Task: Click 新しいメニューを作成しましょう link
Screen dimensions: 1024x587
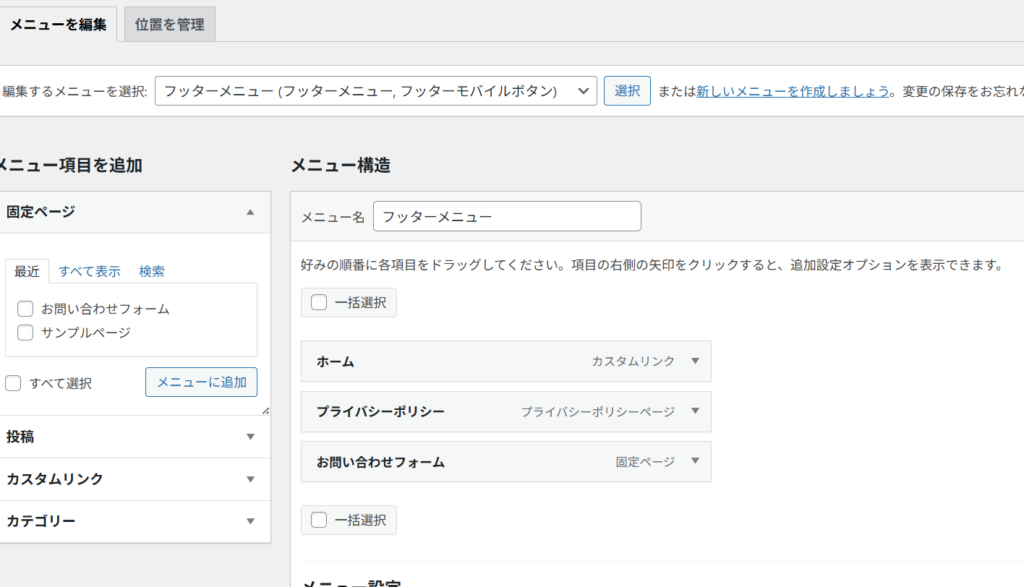Action: (793, 91)
